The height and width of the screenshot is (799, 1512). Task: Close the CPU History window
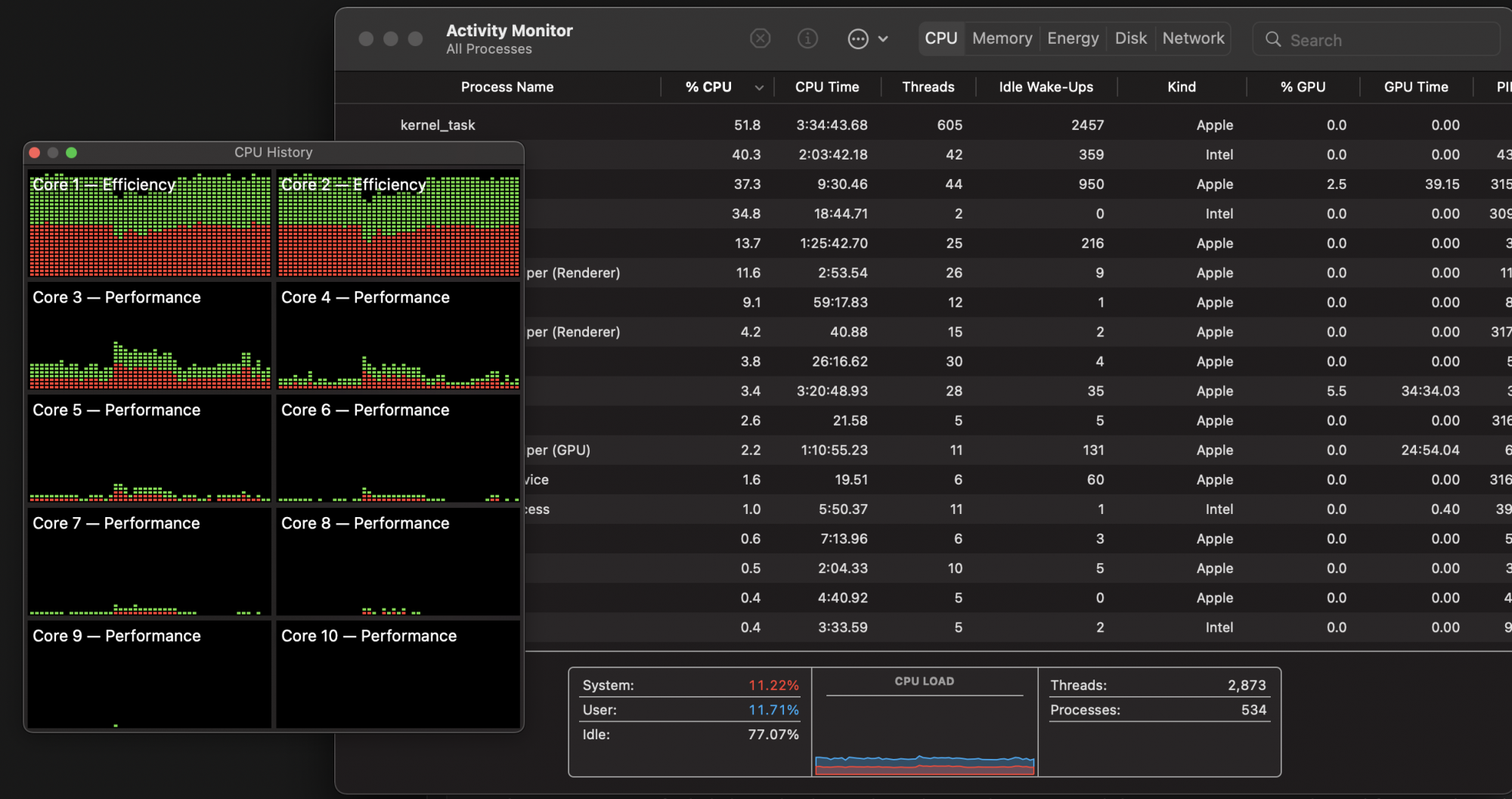click(x=35, y=153)
